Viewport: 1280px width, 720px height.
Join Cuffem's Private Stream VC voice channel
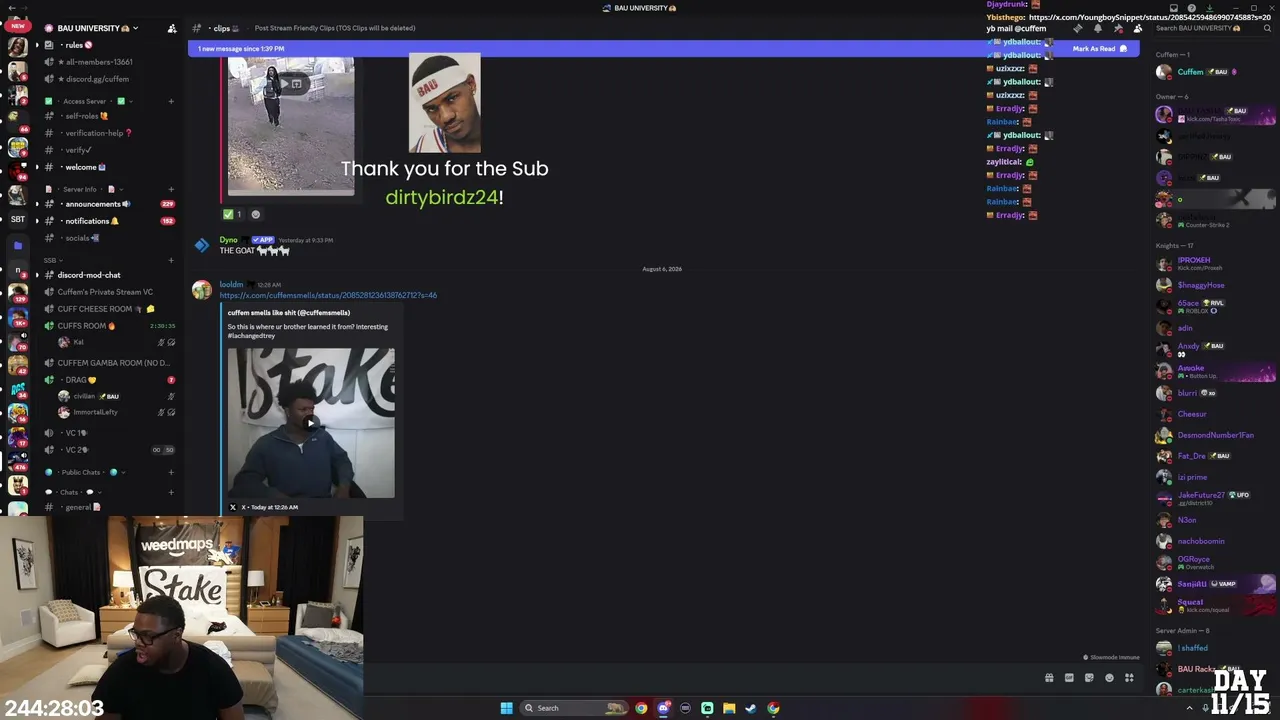point(107,292)
